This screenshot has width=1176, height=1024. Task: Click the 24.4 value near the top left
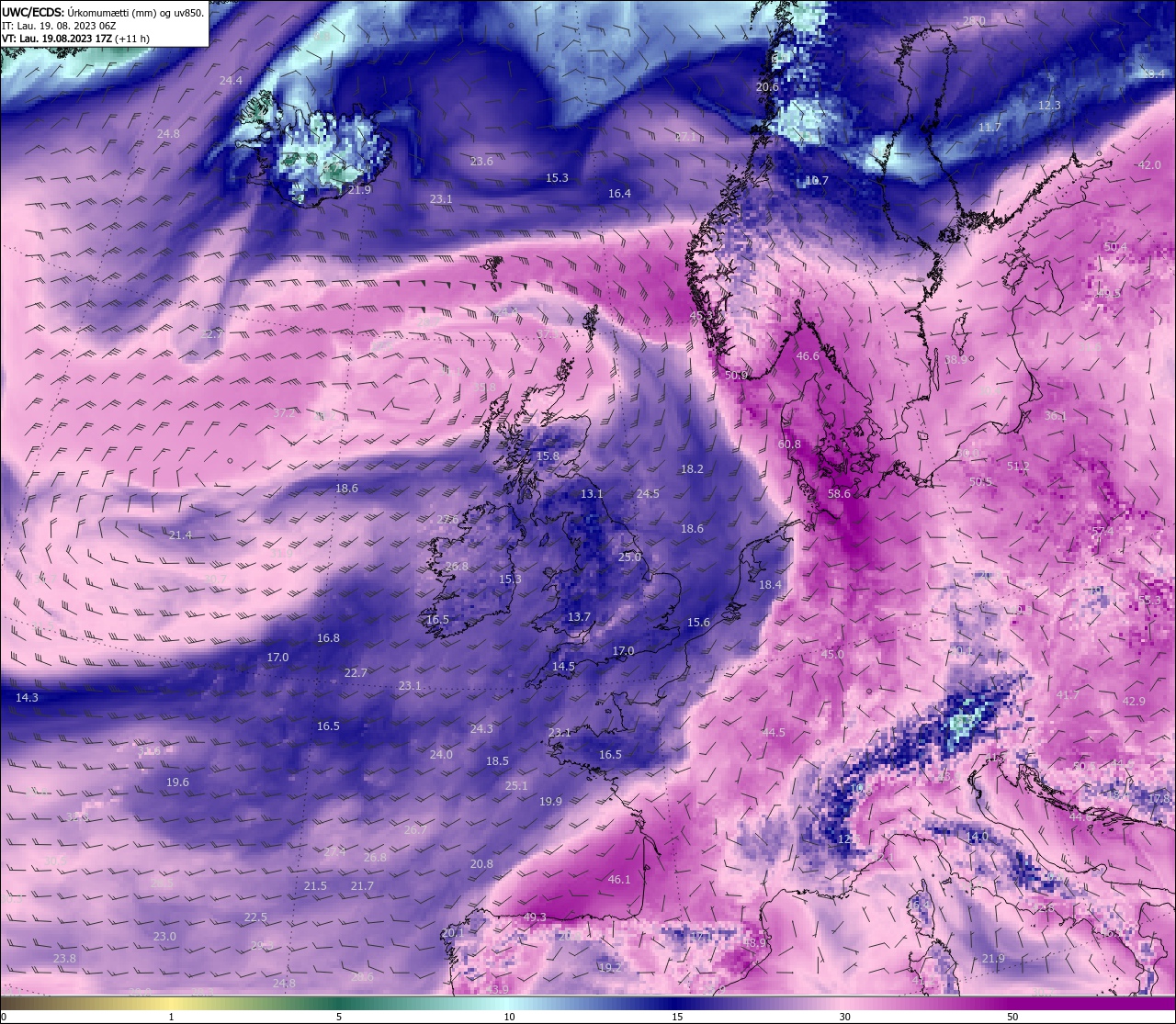pos(231,81)
